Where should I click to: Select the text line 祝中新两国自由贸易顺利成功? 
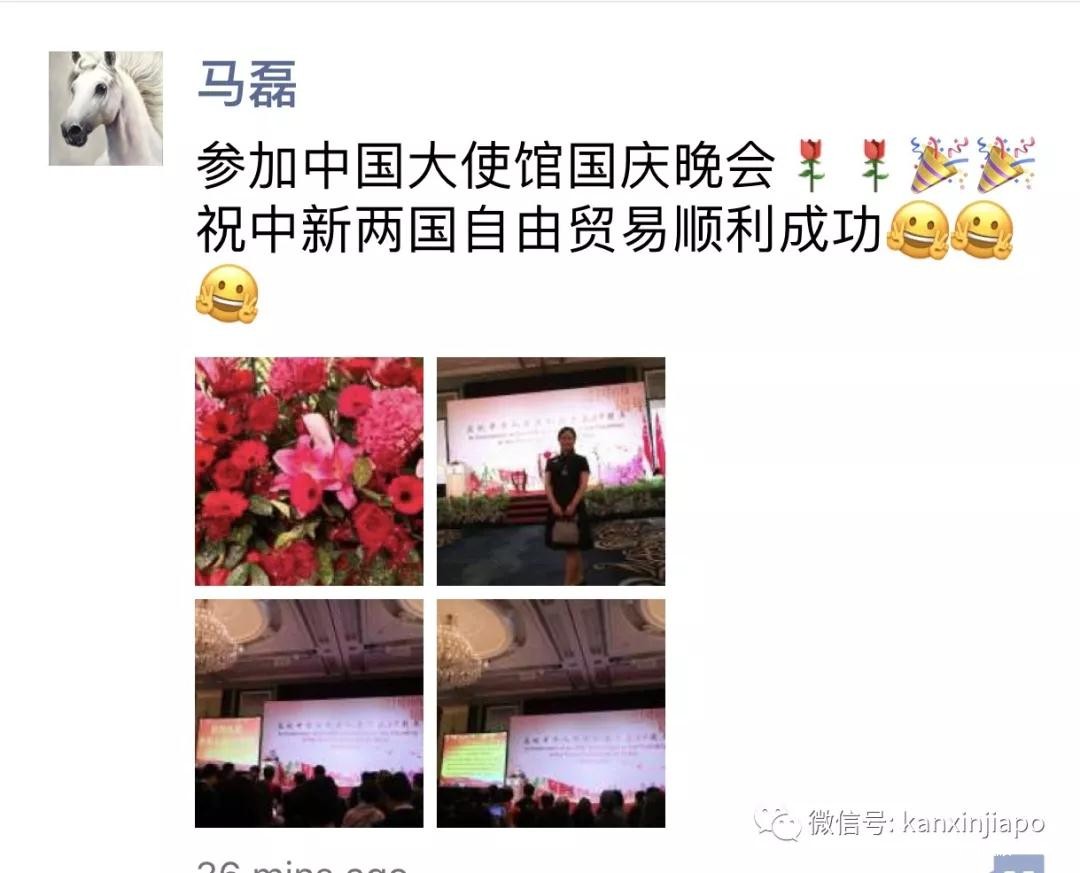click(539, 230)
